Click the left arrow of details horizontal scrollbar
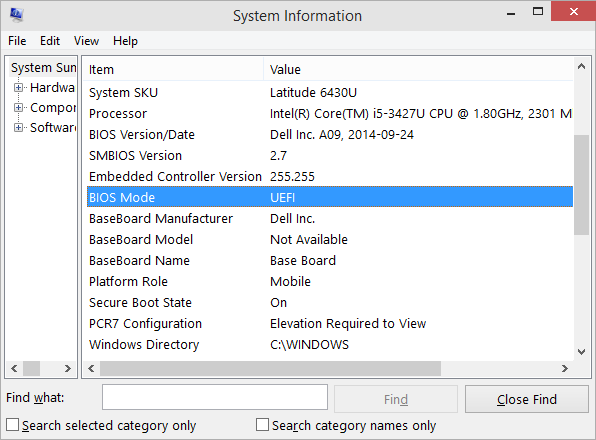Viewport: 596px width, 440px height. [91, 368]
